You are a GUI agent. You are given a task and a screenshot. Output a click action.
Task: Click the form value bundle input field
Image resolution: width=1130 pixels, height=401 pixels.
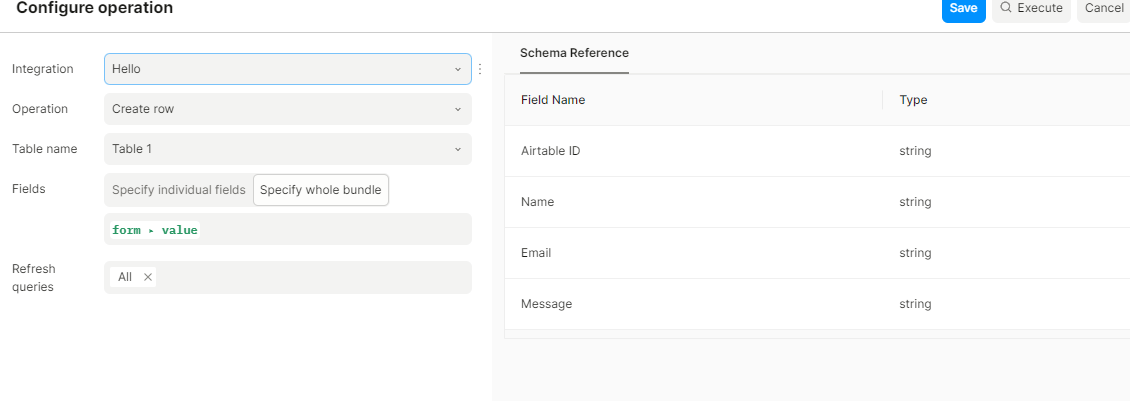(x=330, y=230)
